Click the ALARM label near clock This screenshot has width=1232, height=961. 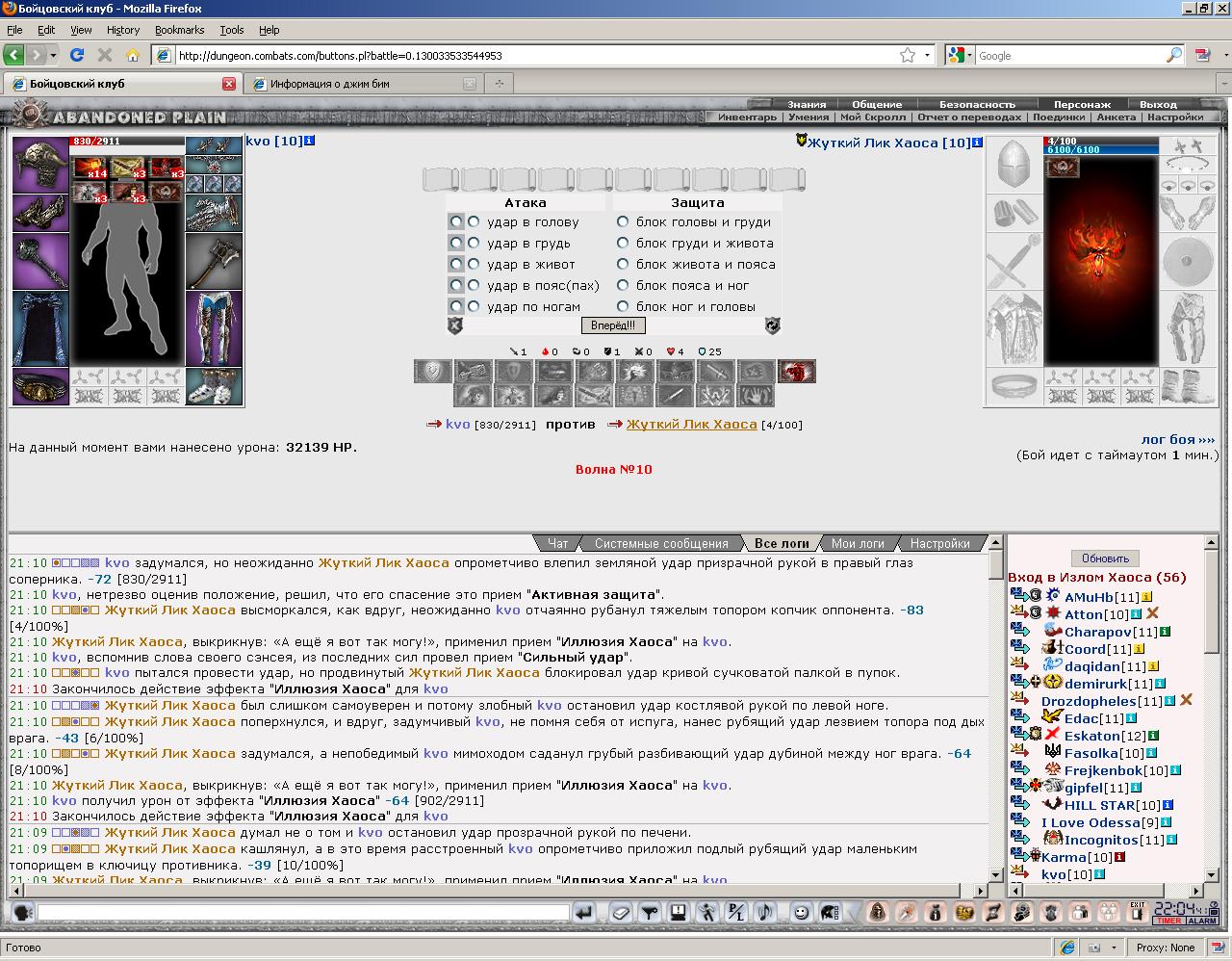click(x=1202, y=921)
